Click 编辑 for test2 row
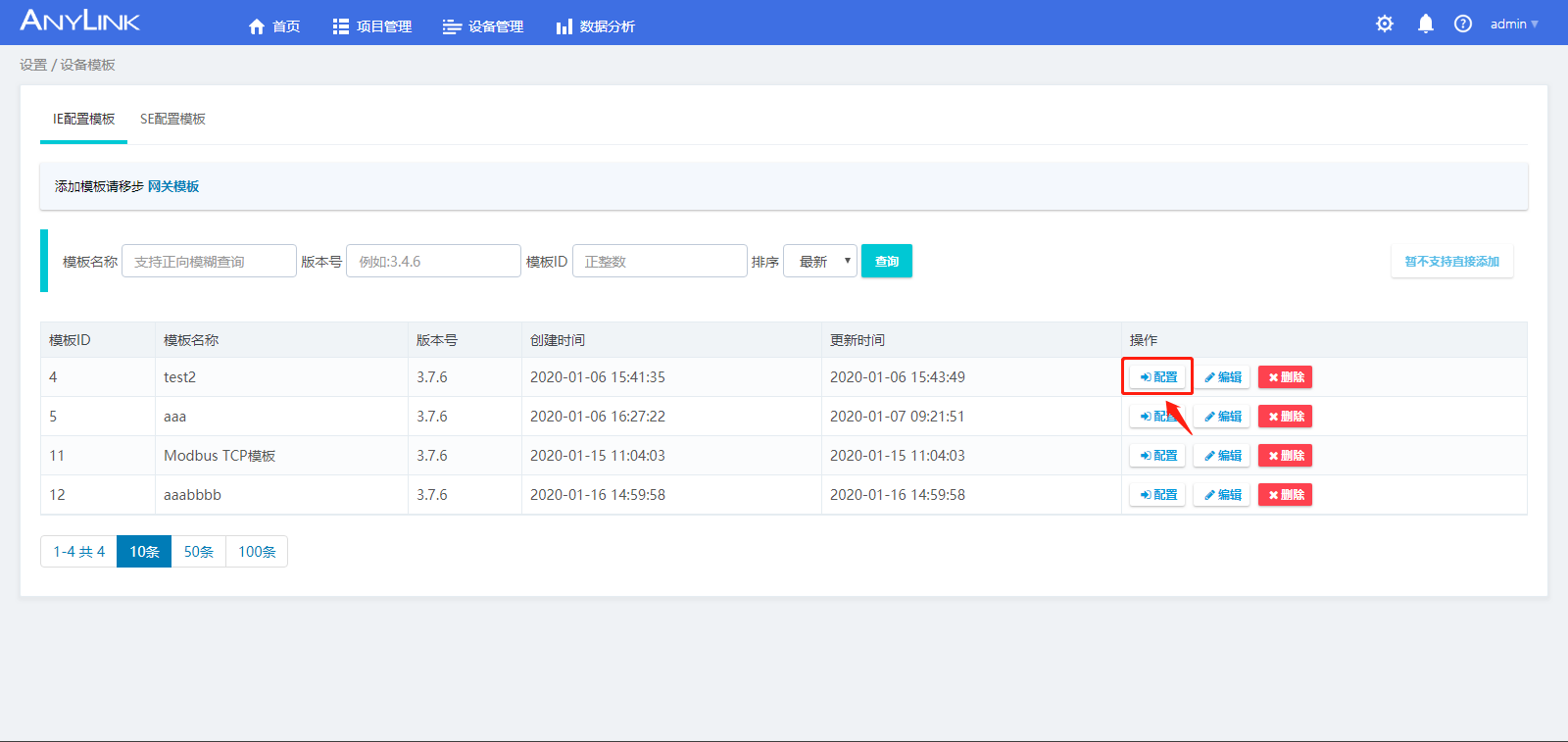 (x=1222, y=377)
